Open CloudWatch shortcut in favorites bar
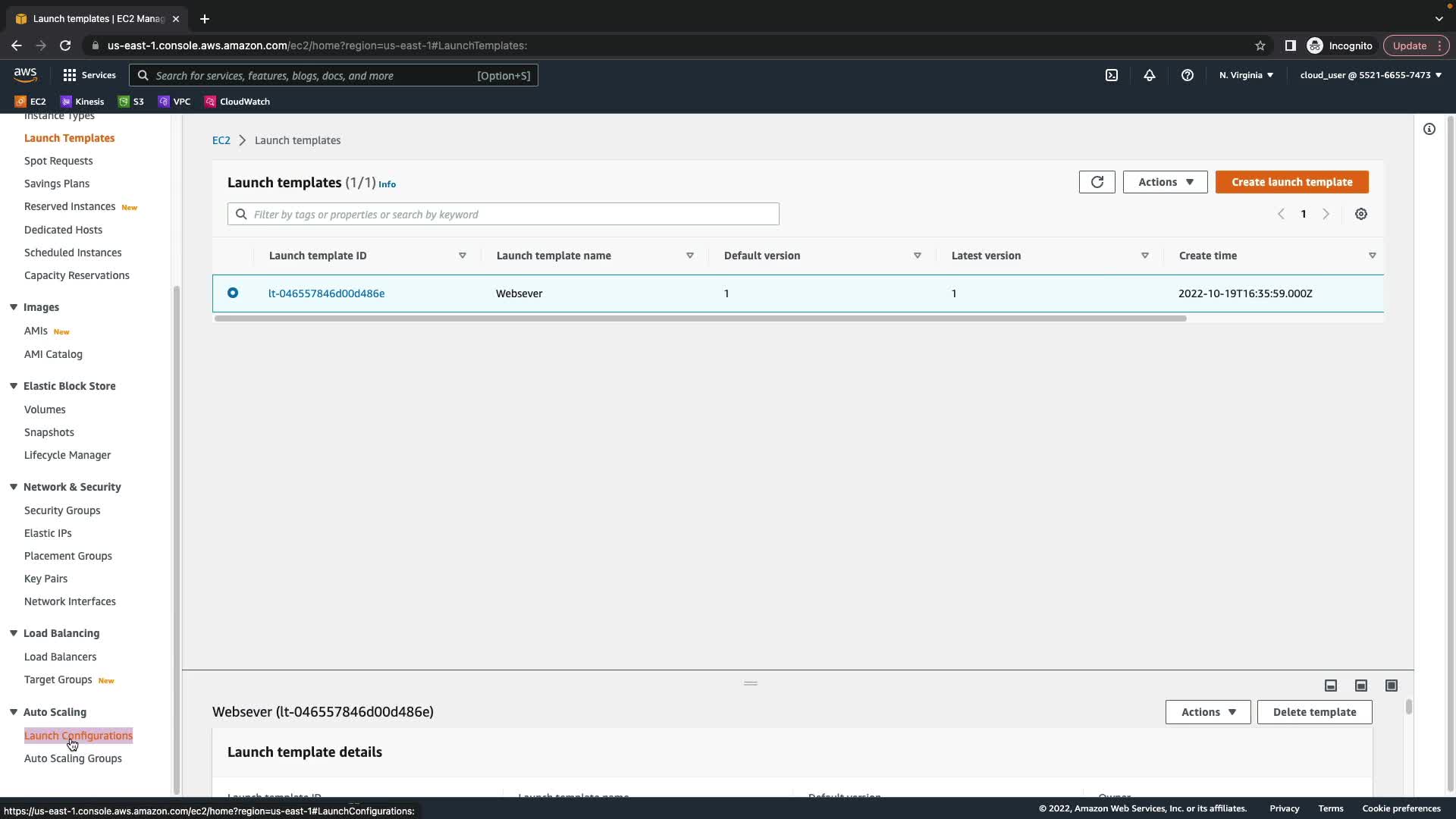 (237, 102)
